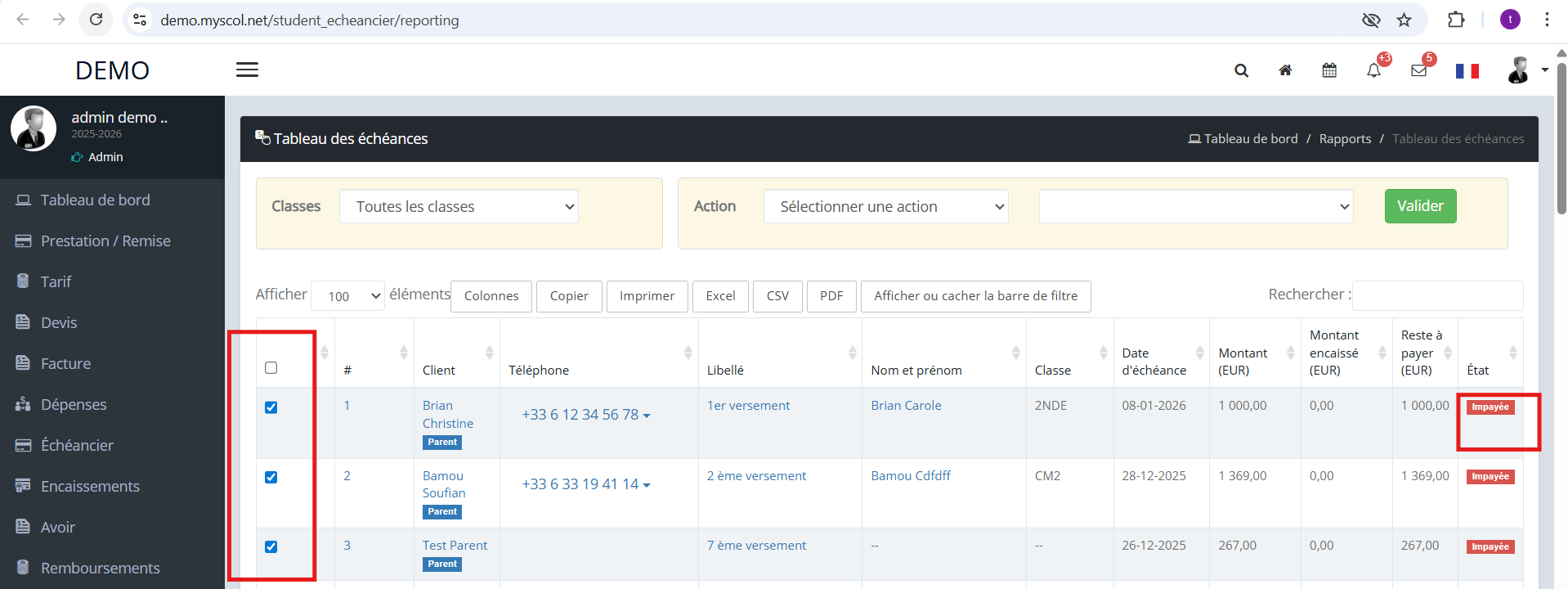Image resolution: width=1568 pixels, height=589 pixels.
Task: Click into the Rechercher search field
Action: [1437, 295]
